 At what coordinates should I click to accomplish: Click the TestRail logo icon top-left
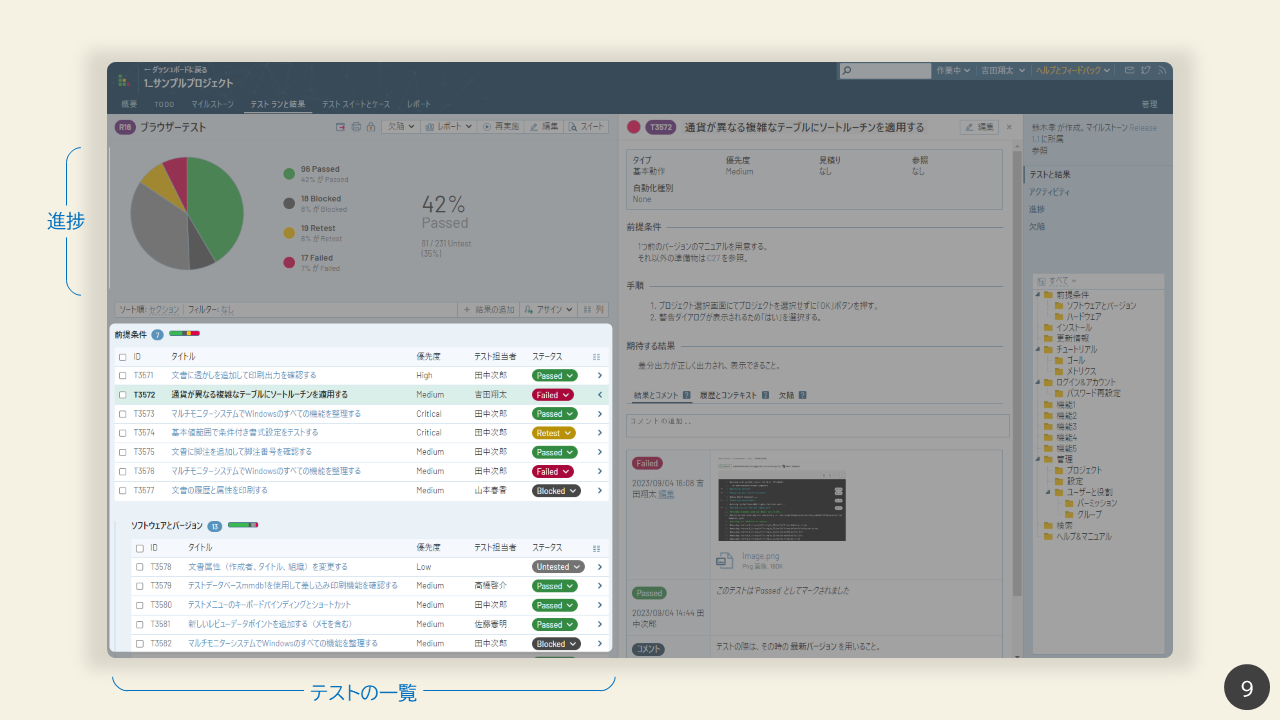point(124,80)
